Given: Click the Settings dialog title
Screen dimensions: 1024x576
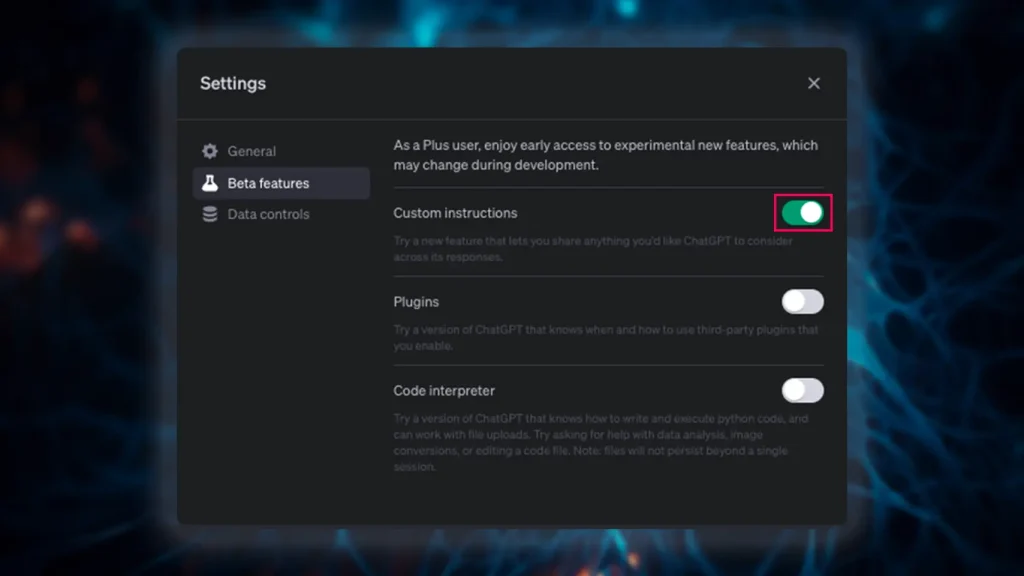Looking at the screenshot, I should tap(233, 83).
